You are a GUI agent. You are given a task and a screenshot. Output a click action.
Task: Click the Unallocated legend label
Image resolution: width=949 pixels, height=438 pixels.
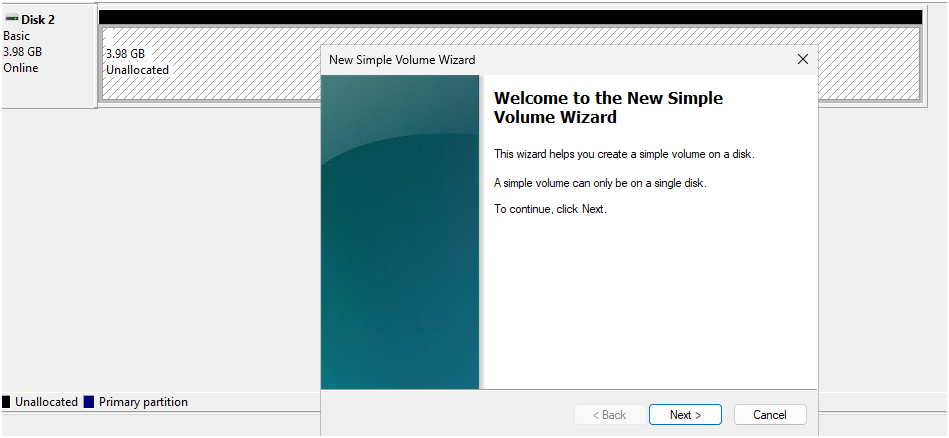46,402
